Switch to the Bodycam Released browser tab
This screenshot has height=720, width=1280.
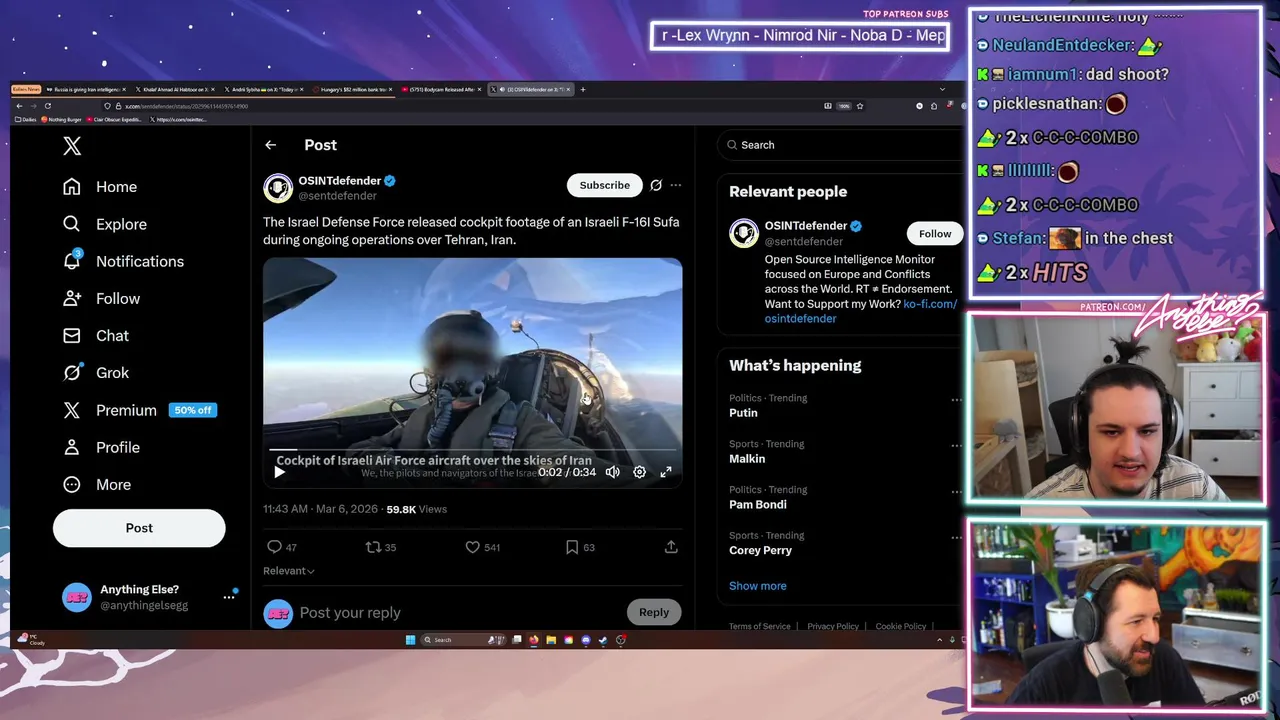(441, 89)
